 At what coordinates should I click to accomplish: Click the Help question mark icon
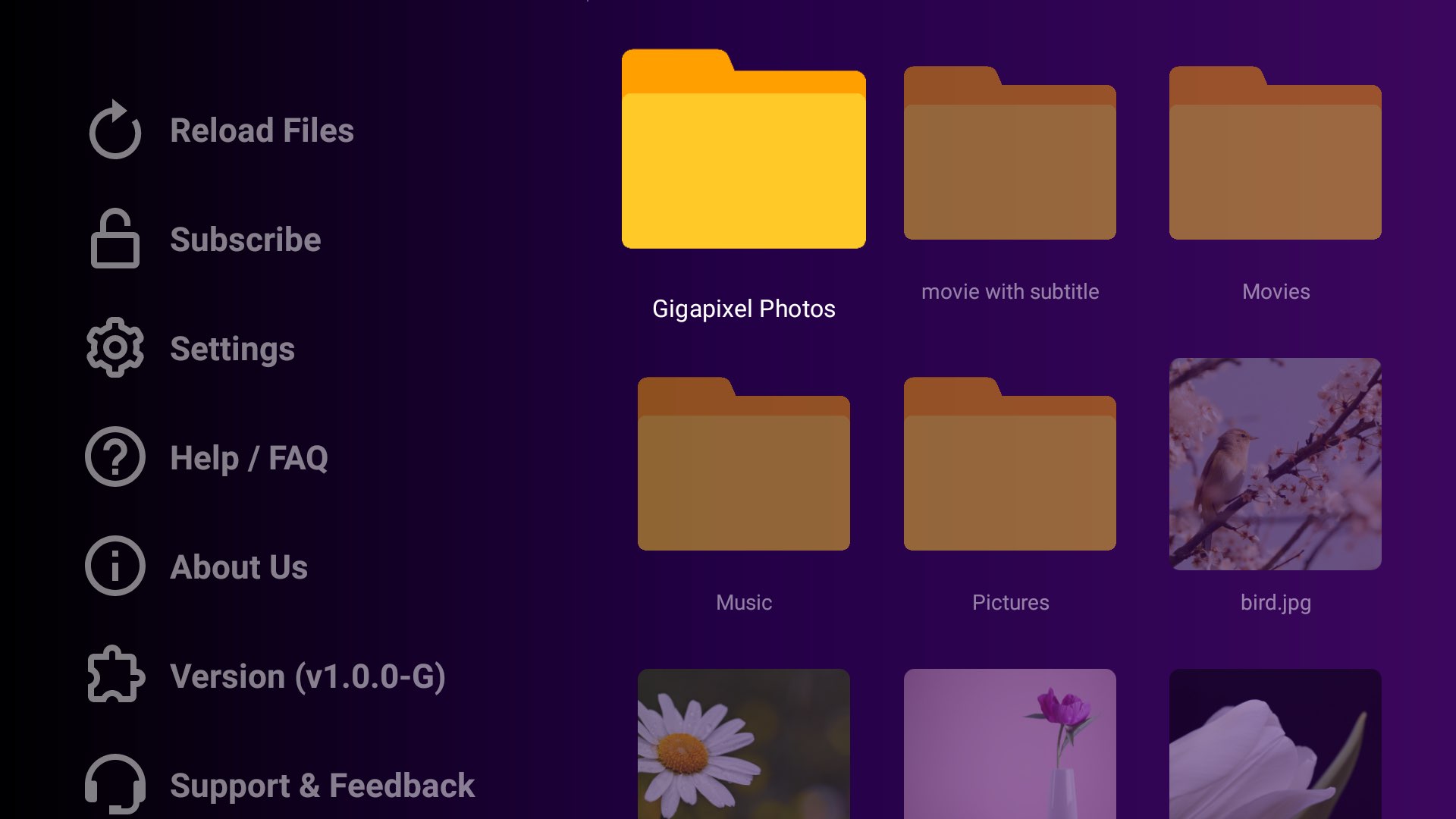click(115, 458)
